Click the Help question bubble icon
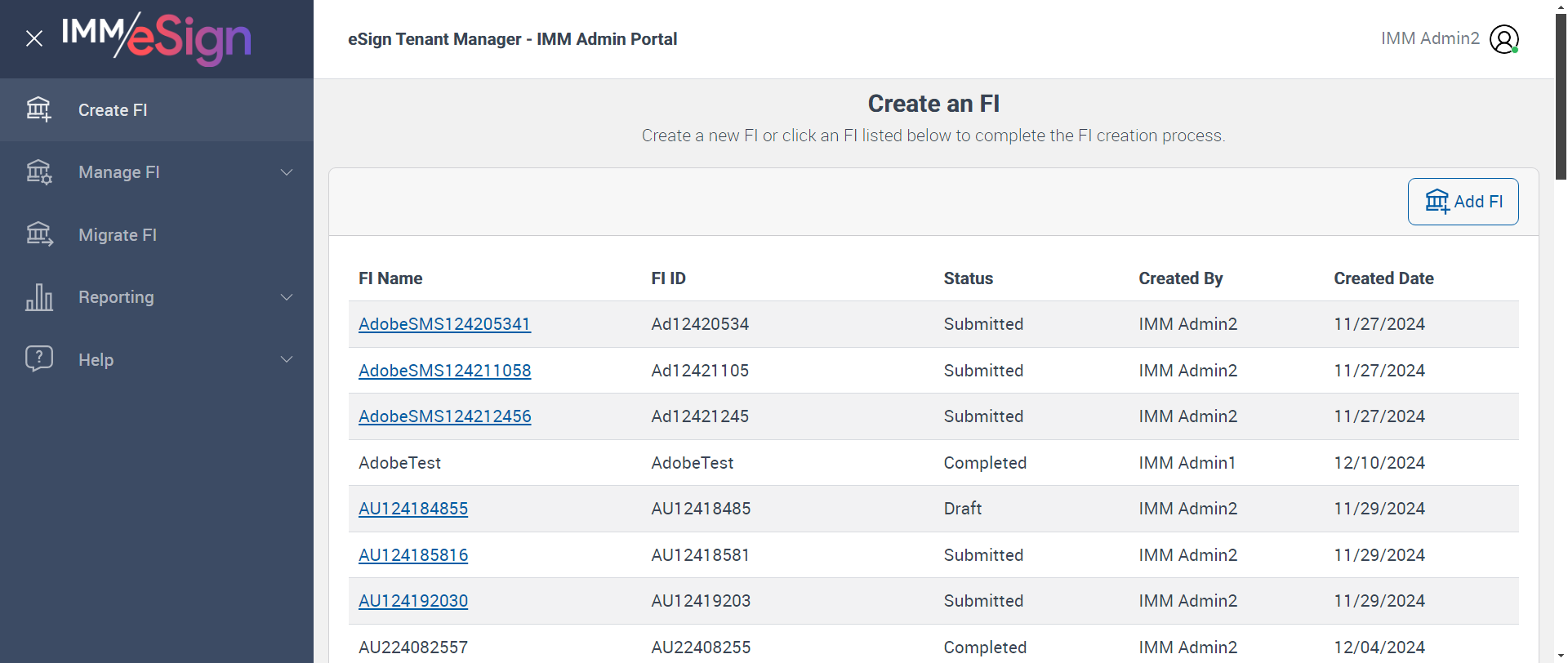The image size is (1568, 663). 38,359
